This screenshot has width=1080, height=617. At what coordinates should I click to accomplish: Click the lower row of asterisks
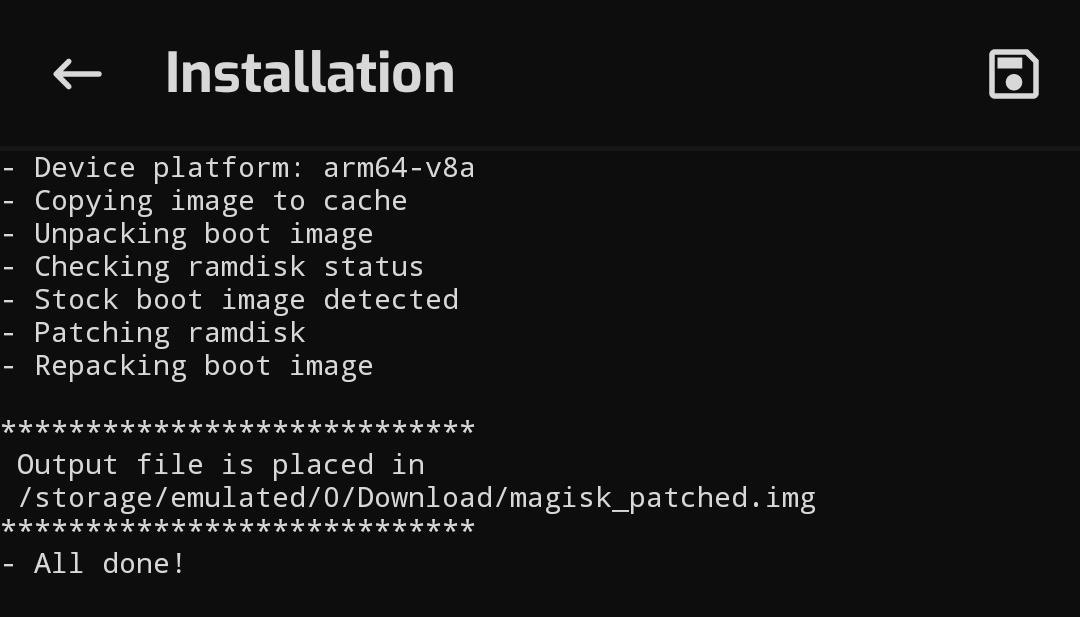pos(238,527)
